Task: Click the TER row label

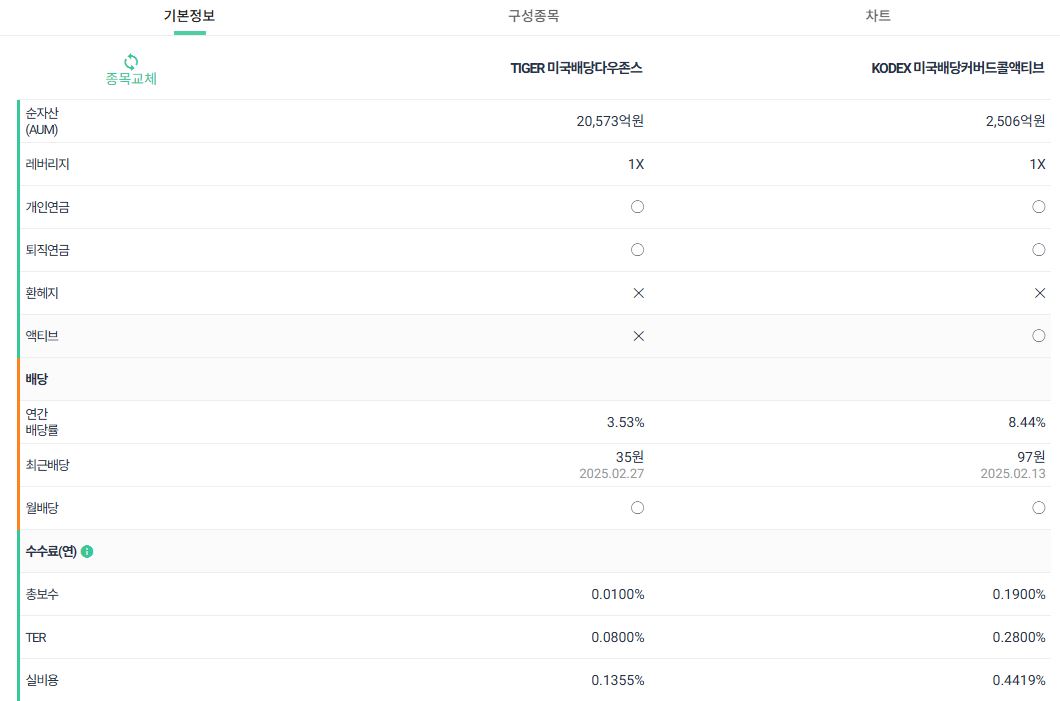Action: 36,637
